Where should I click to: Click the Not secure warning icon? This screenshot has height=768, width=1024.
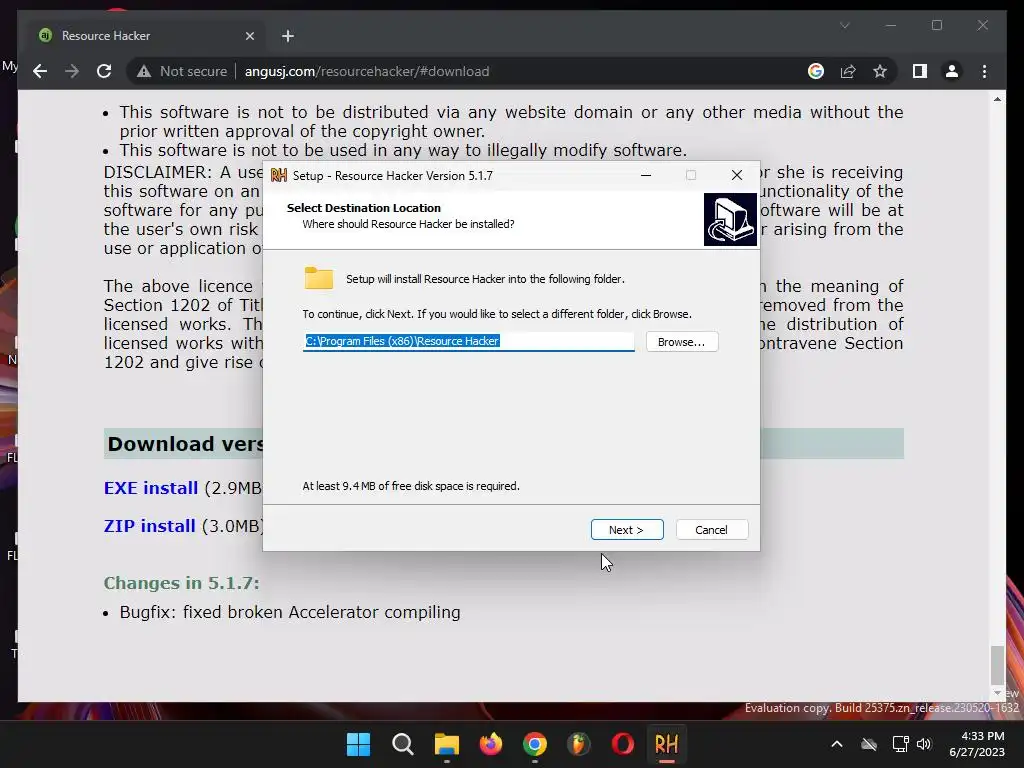(x=144, y=71)
